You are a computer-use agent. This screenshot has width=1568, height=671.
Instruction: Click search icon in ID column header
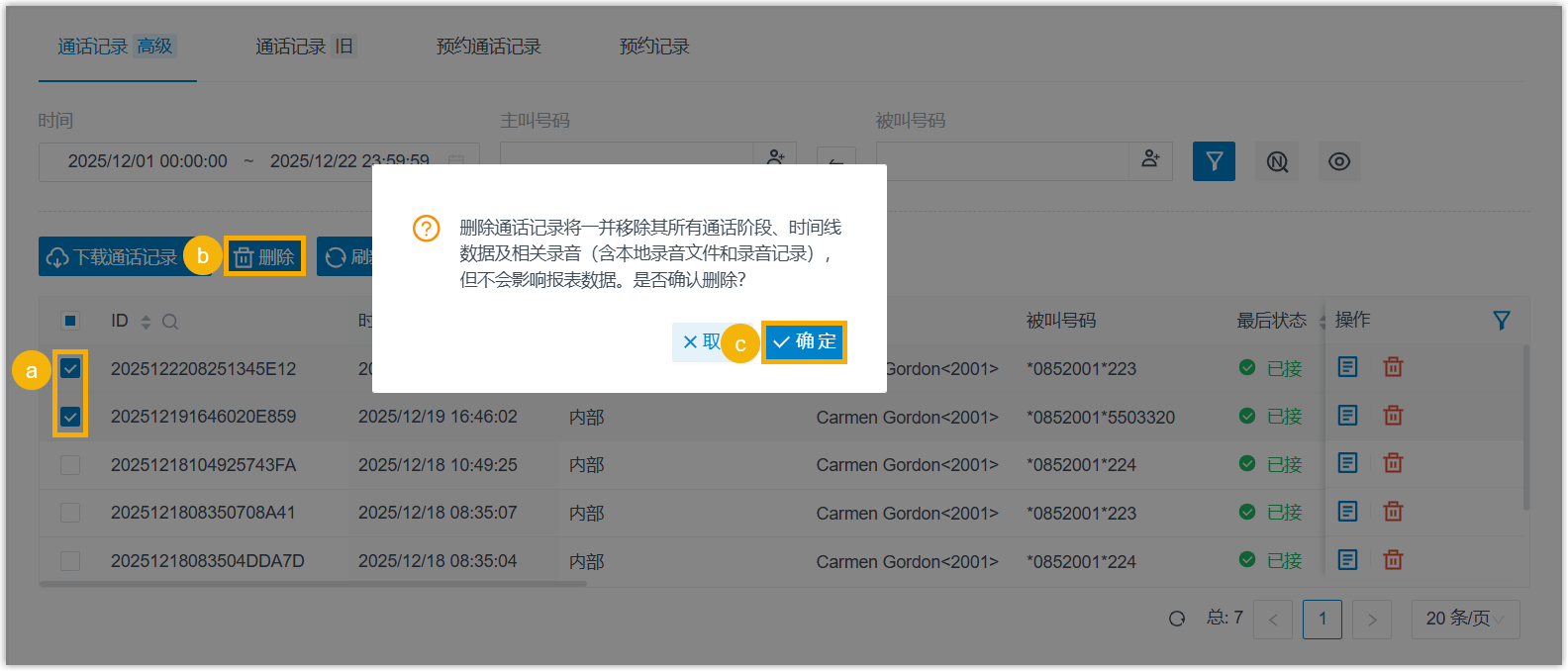[170, 322]
